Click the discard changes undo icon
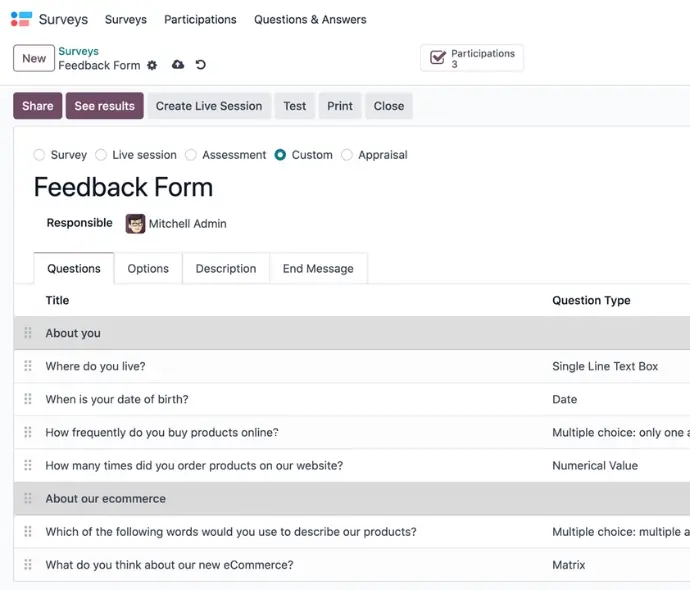 point(201,65)
